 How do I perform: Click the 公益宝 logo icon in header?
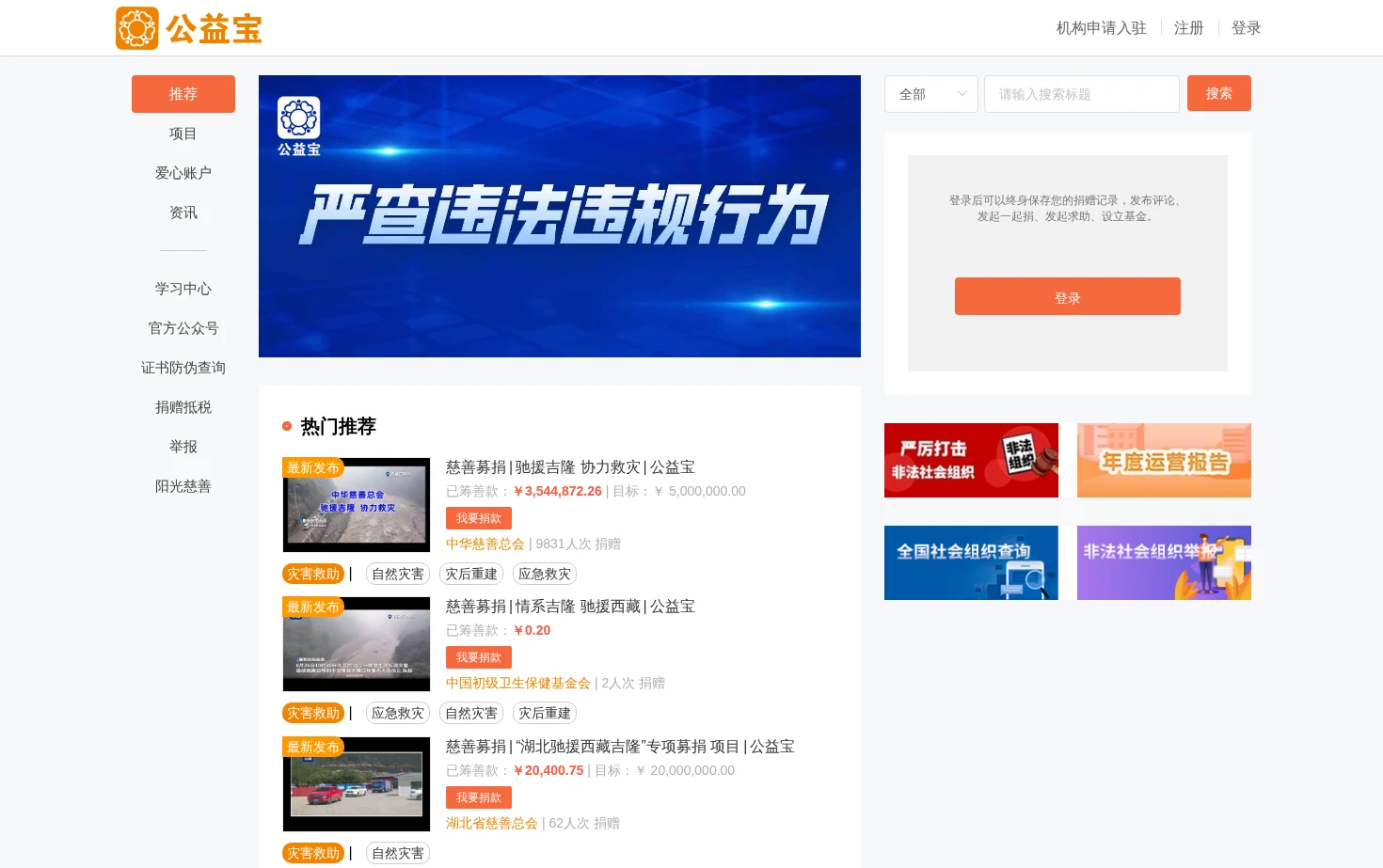coord(136,28)
